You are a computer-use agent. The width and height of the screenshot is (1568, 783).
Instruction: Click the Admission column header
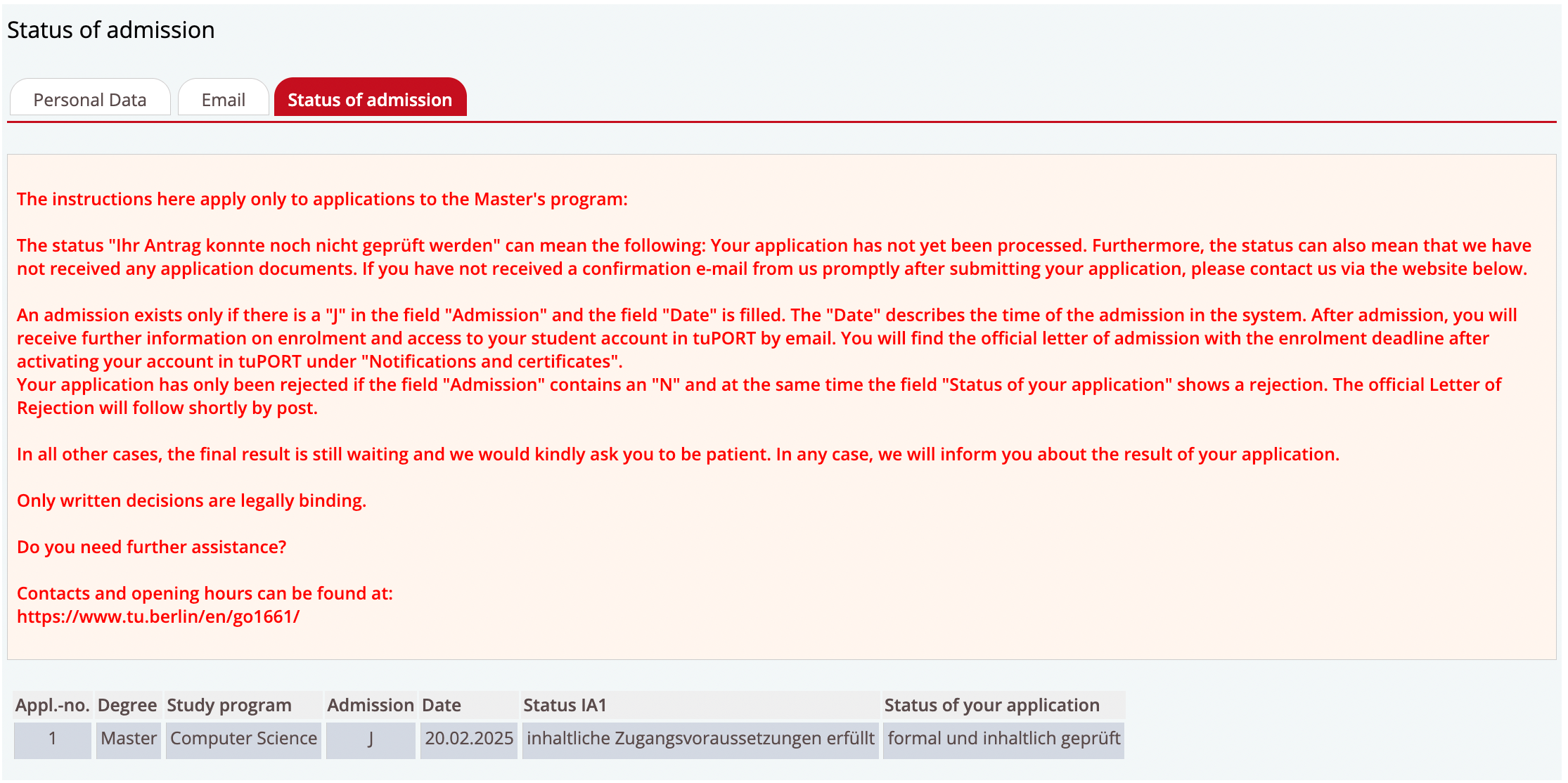click(371, 705)
